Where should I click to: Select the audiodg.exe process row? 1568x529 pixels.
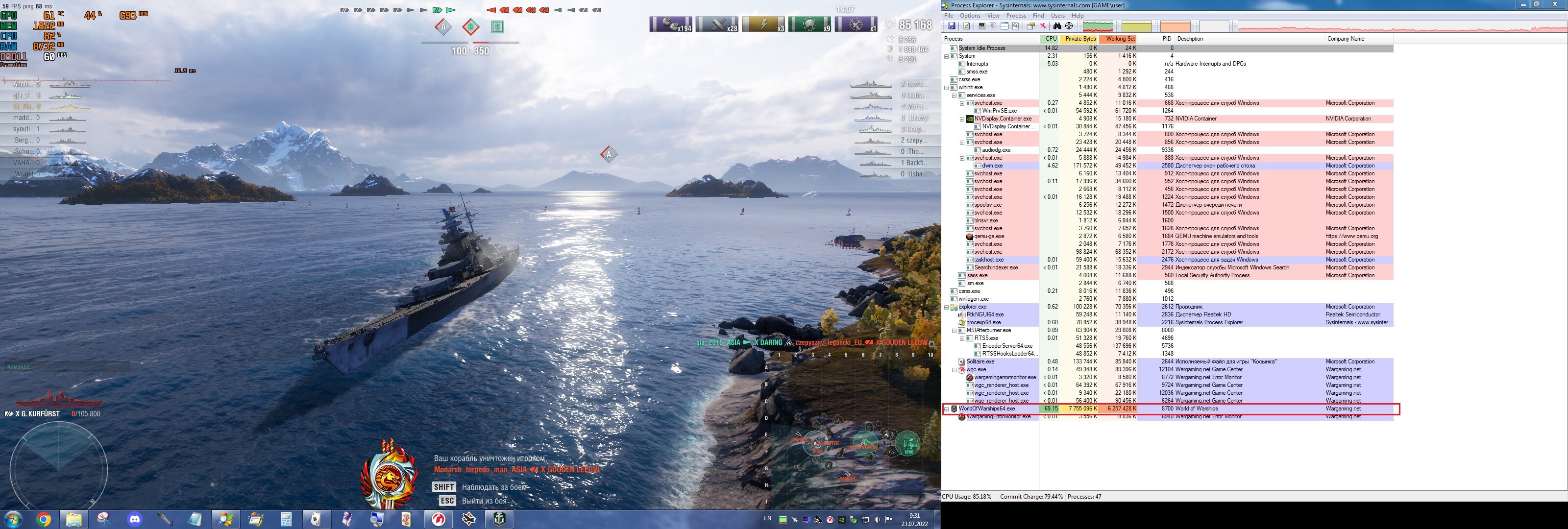[x=1168, y=150]
